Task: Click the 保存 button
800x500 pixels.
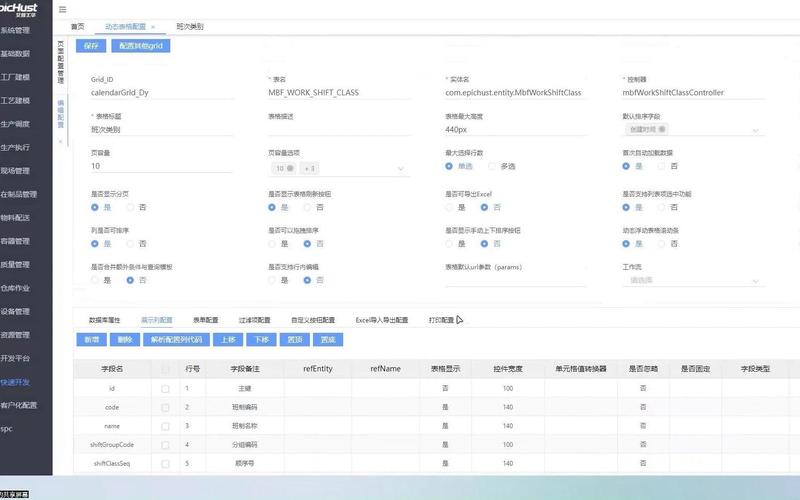Action: point(91,46)
